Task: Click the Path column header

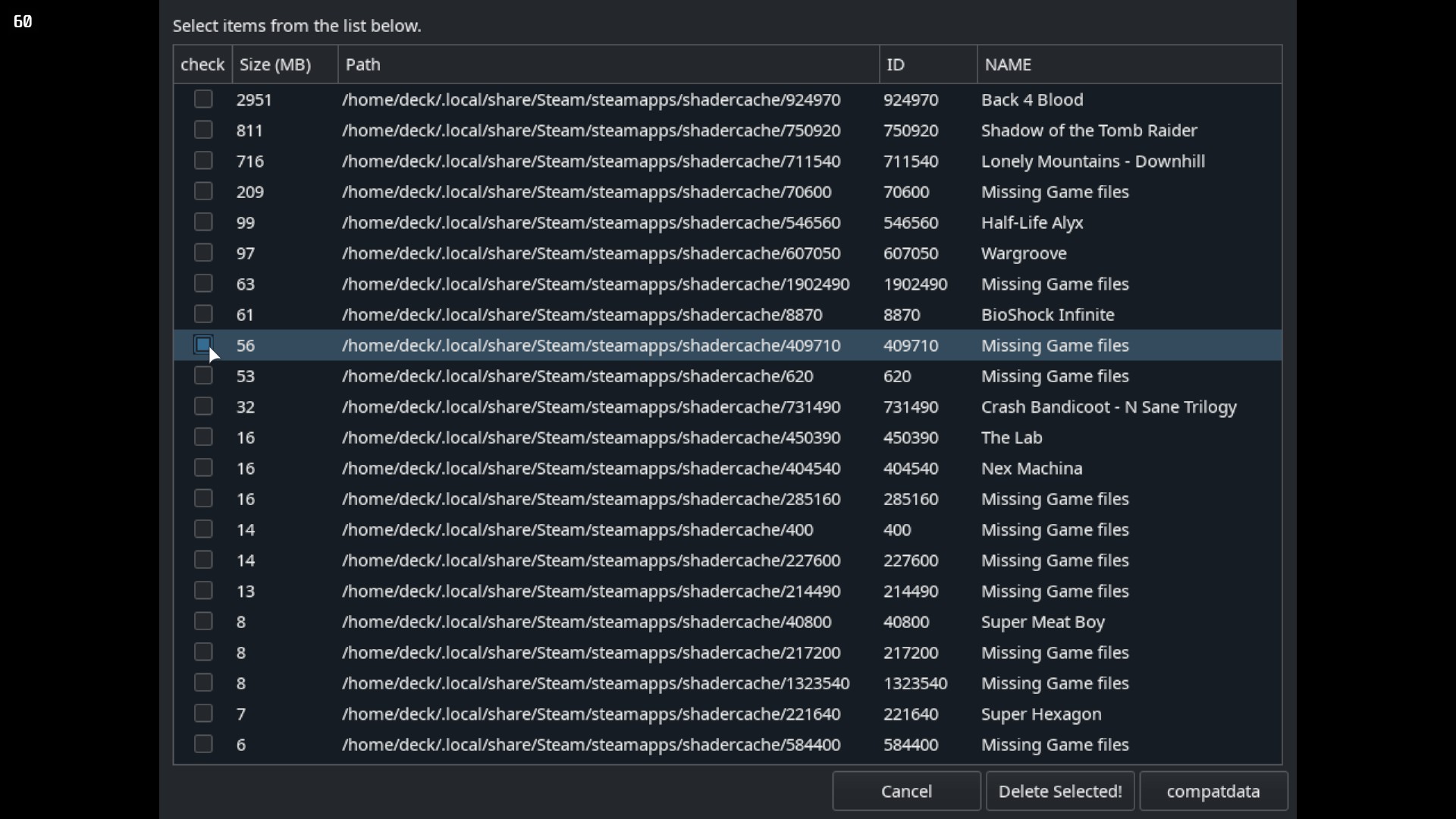Action: (x=362, y=64)
